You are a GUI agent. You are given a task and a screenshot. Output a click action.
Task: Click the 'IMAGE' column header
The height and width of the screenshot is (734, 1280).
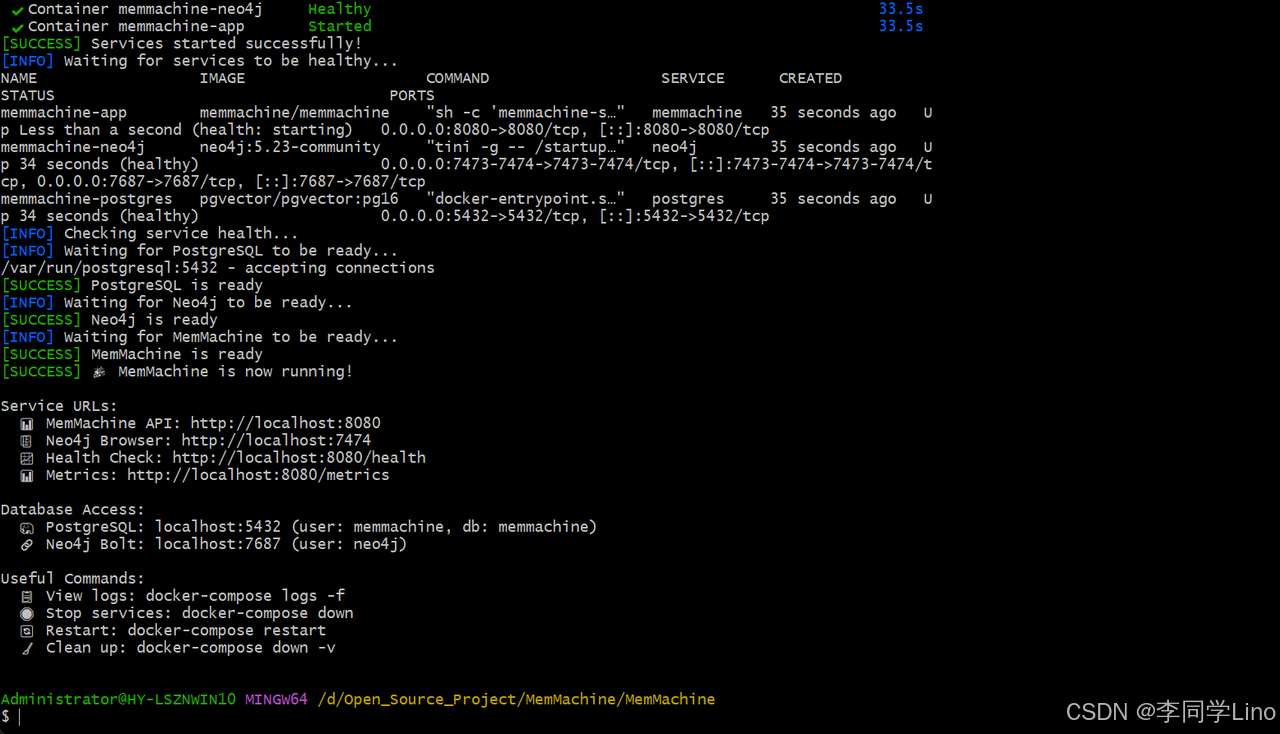click(x=222, y=78)
